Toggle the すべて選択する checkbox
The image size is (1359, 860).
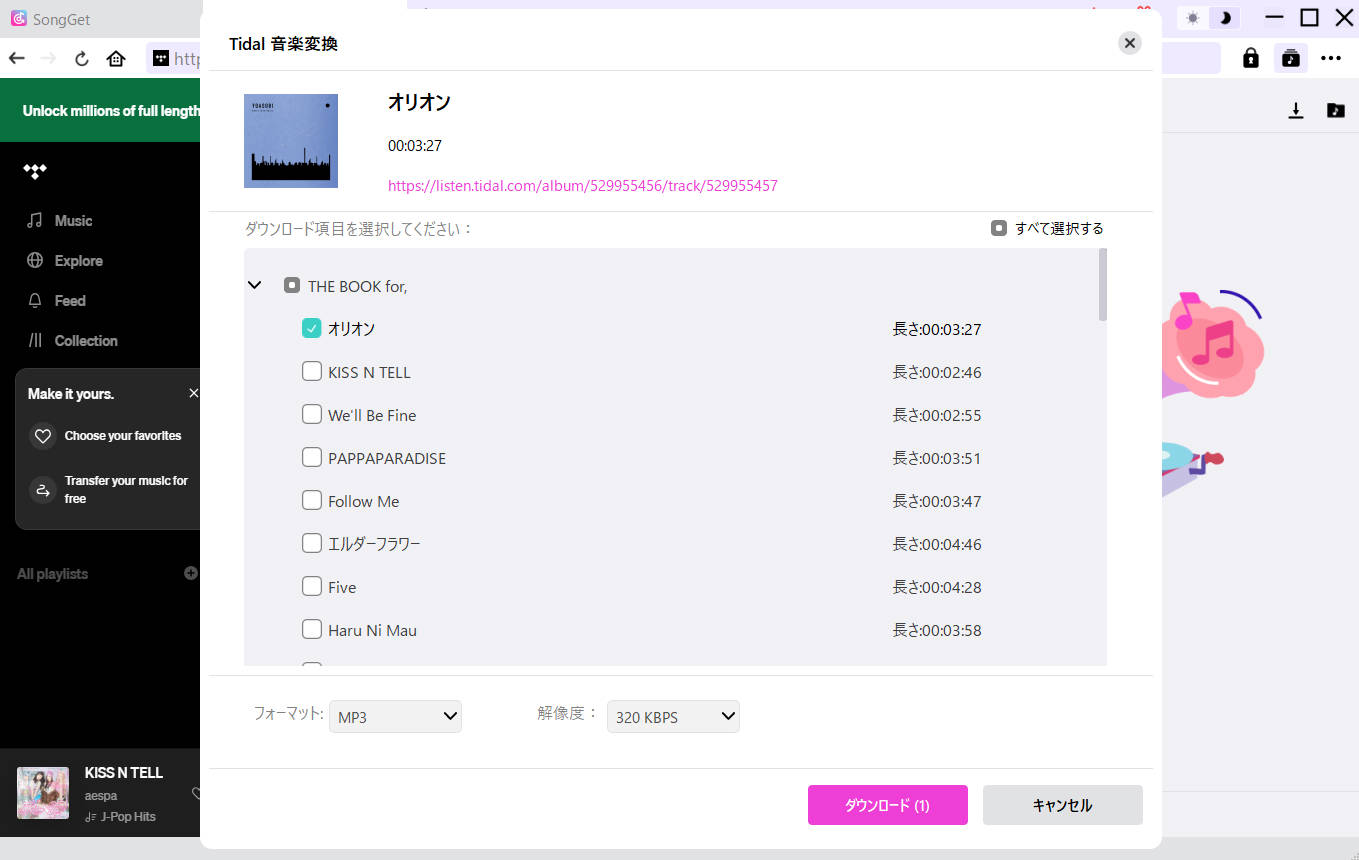[998, 228]
